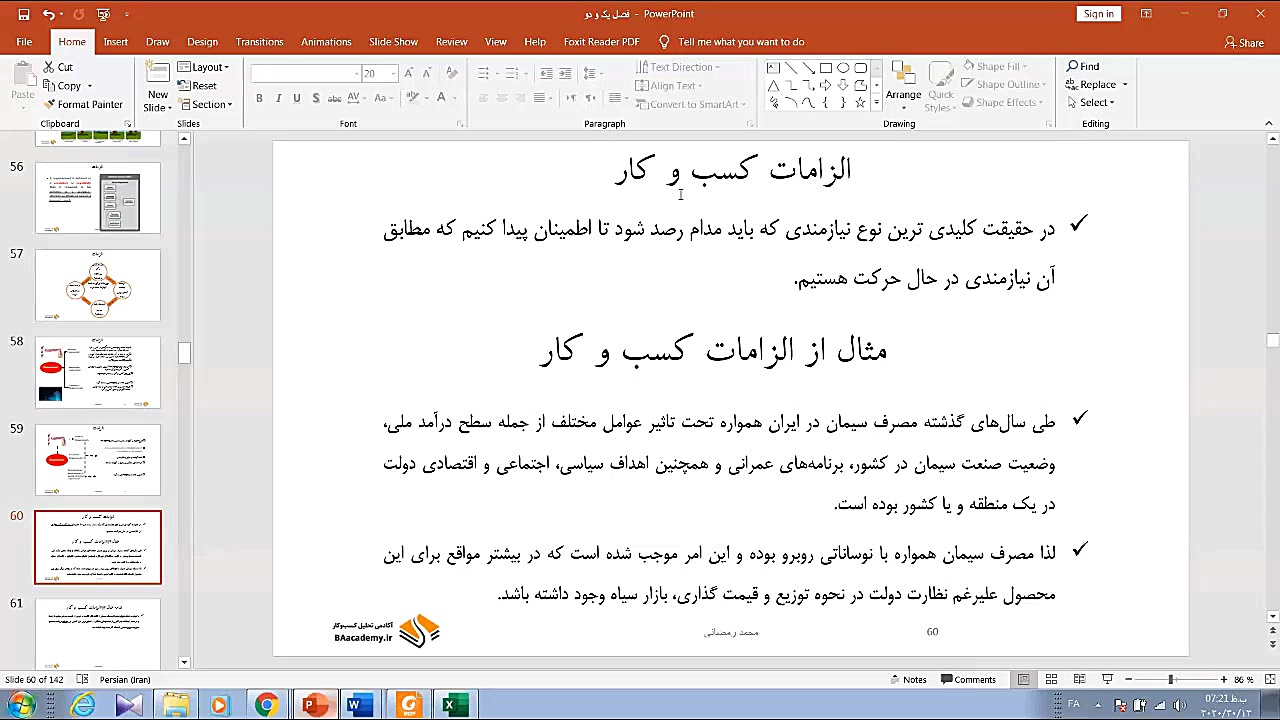
Task: Expand the Change Case Aa dropdown
Action: pos(382,98)
